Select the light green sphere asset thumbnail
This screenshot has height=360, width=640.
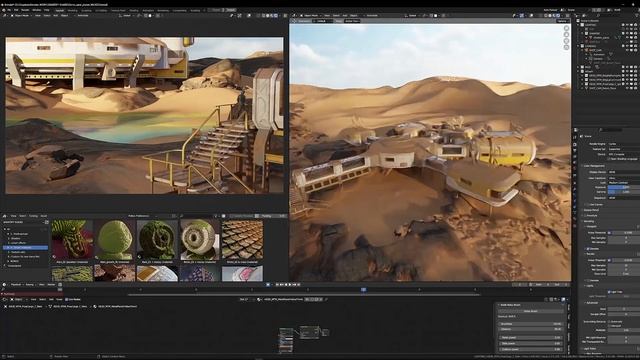point(115,240)
